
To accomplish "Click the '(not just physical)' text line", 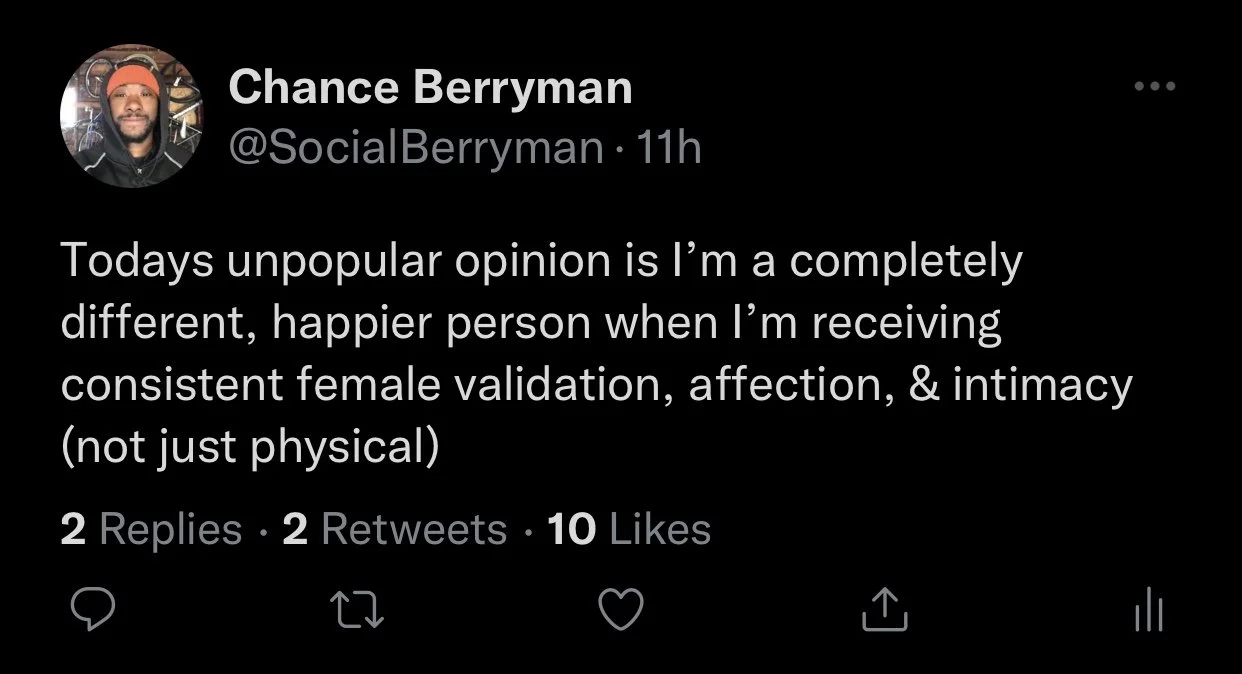I will pyautogui.click(x=250, y=447).
